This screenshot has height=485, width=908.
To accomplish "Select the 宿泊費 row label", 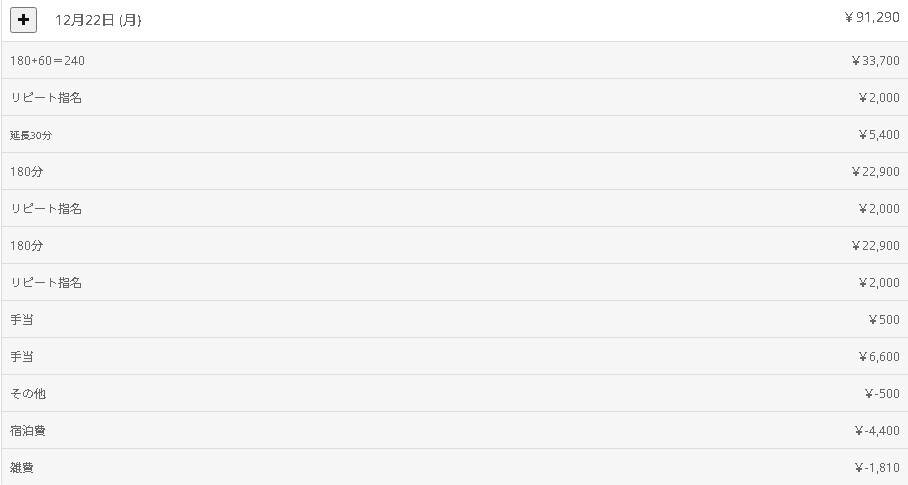I will [x=28, y=431].
